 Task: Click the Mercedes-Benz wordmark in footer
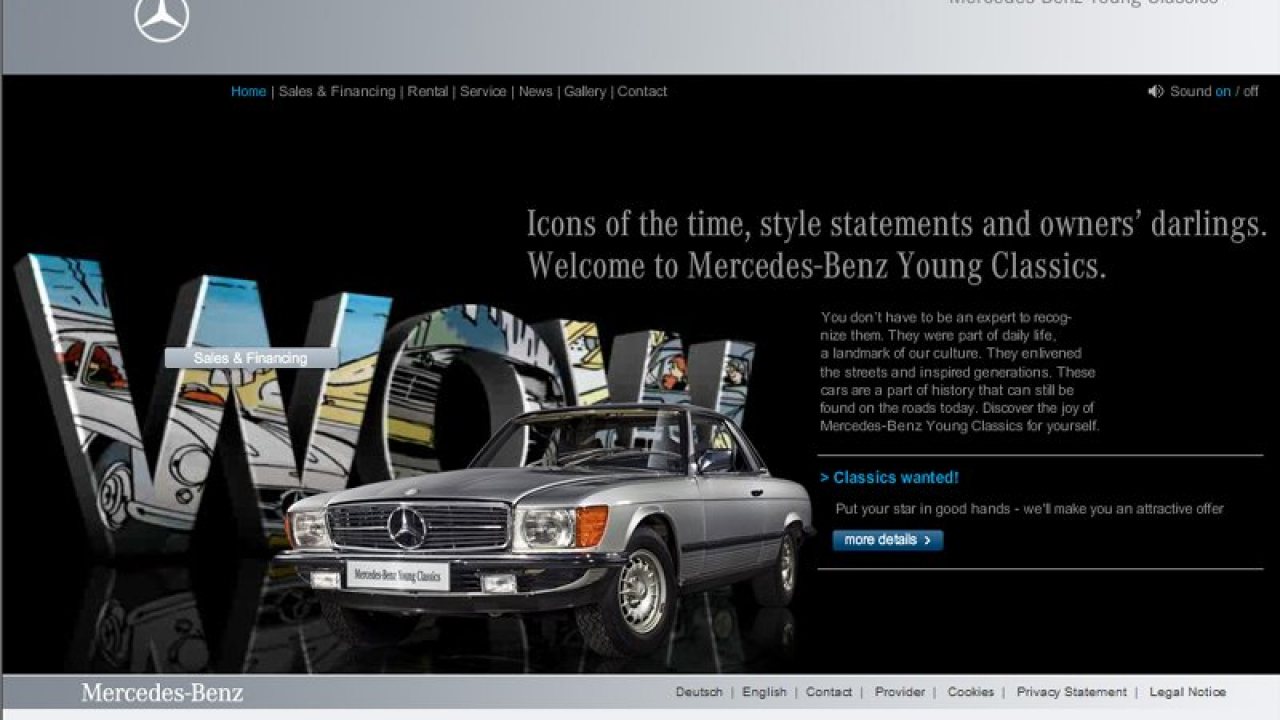[162, 692]
